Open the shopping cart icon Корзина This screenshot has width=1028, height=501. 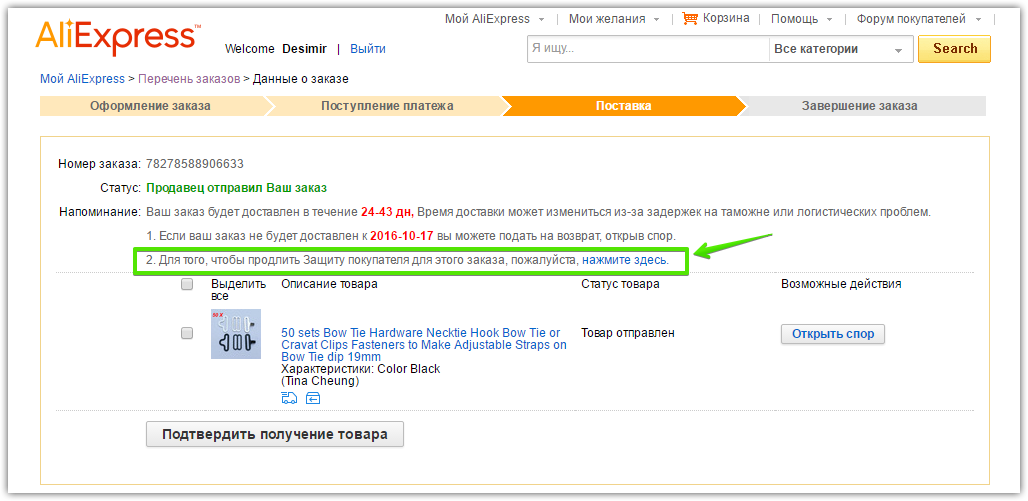click(690, 18)
